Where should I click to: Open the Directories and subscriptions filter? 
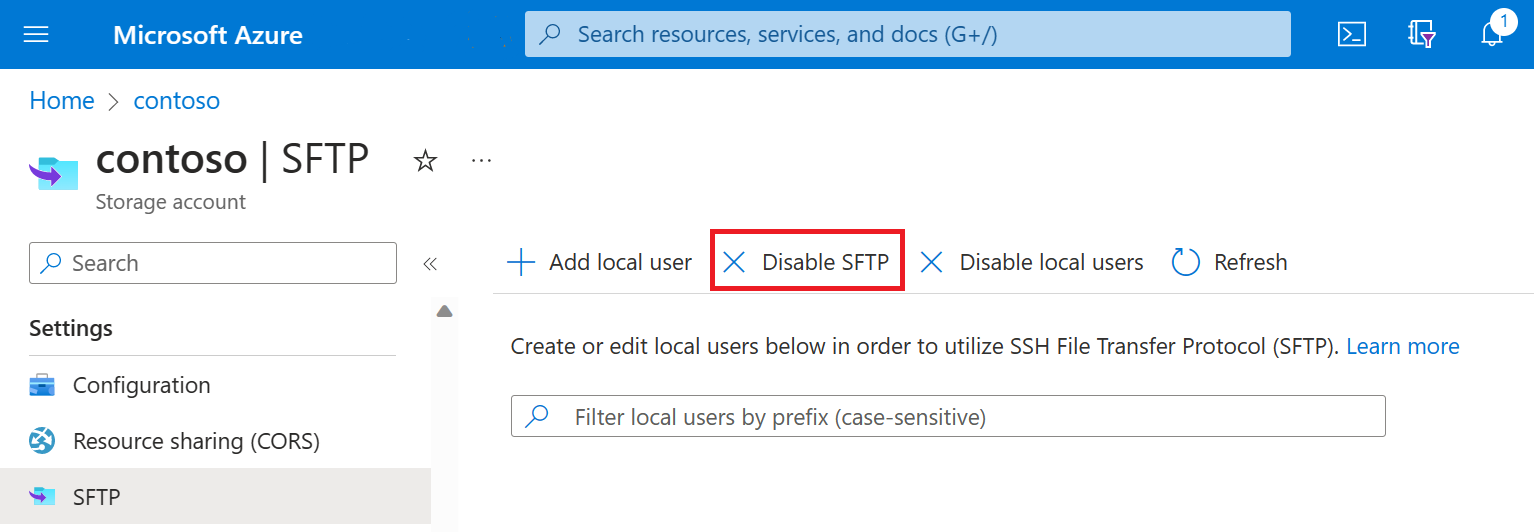pos(1421,35)
